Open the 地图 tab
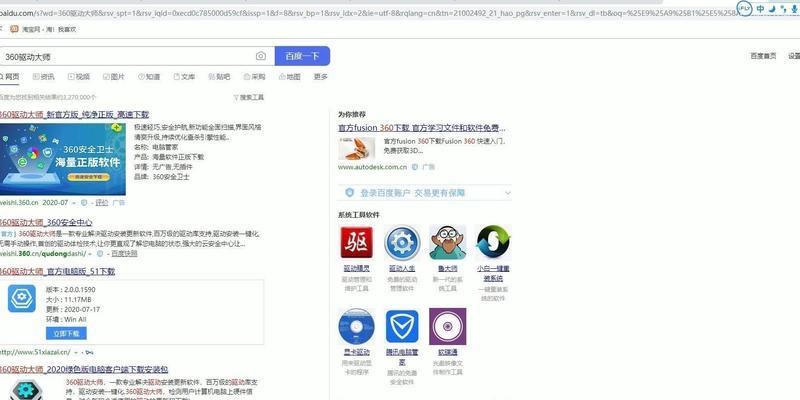Image resolution: width=800 pixels, height=400 pixels. pos(290,77)
